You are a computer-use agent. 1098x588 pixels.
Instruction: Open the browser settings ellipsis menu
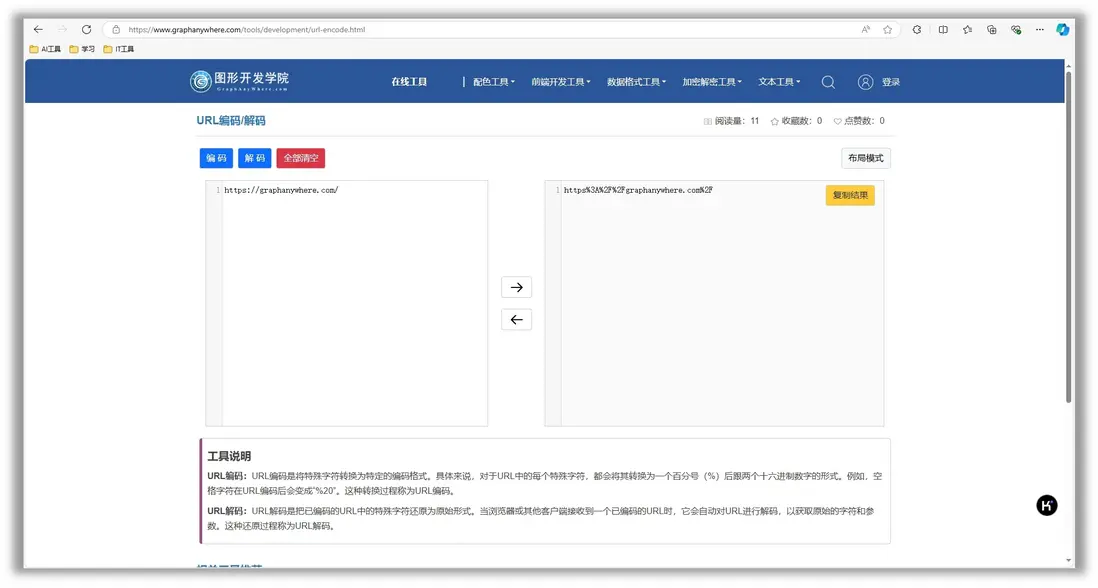[x=1040, y=29]
